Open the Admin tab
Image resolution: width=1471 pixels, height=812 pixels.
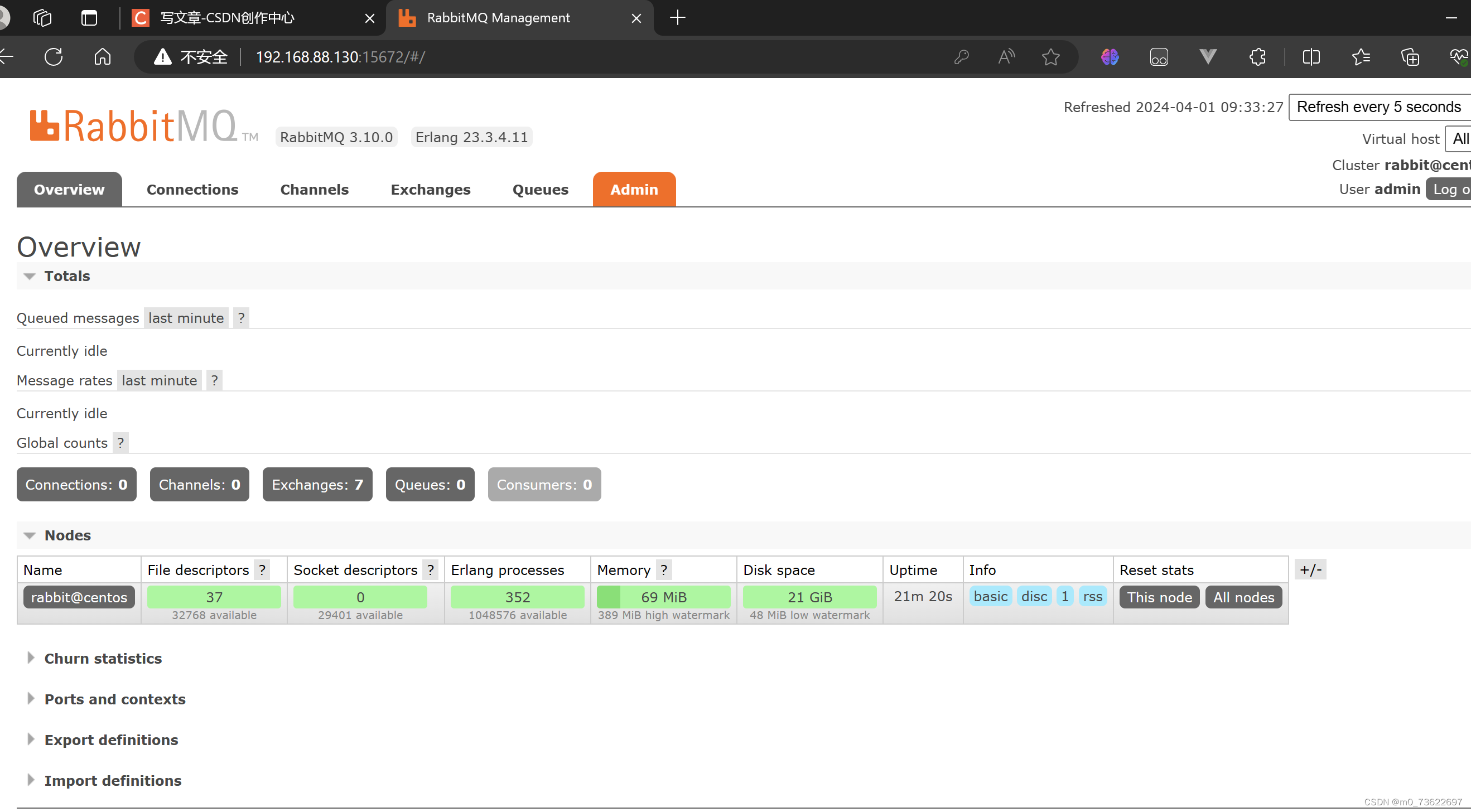pyautogui.click(x=634, y=190)
